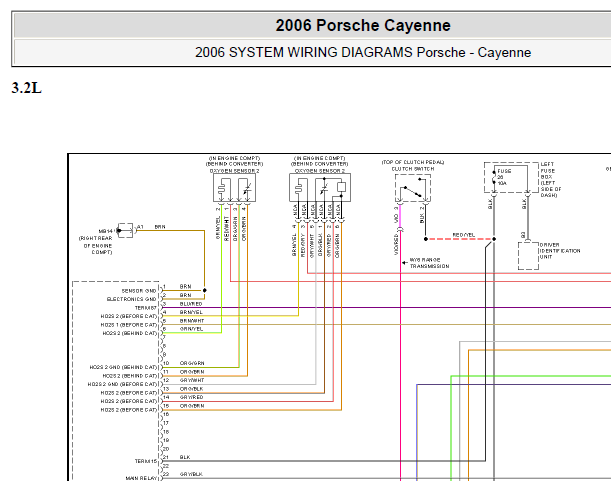This screenshot has height=481, width=611.
Task: Click the 'BRN' wire label at pin 2
Action: 185,295
